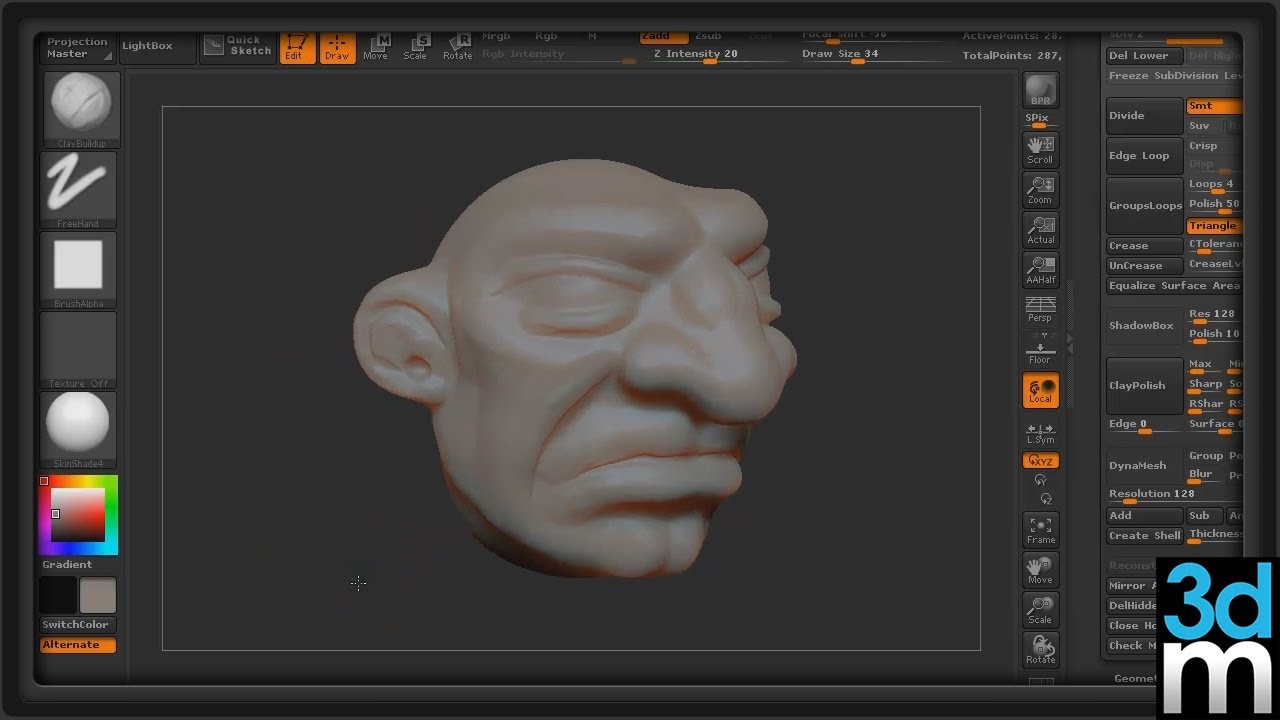Click the Edge Loop button
The height and width of the screenshot is (720, 1280).
point(1144,156)
